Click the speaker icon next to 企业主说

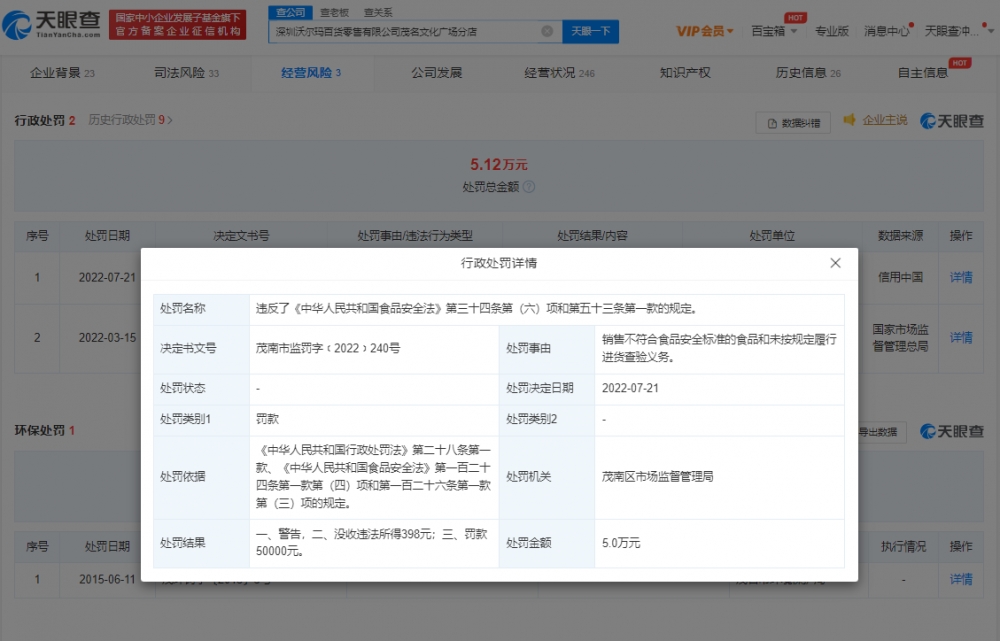849,120
